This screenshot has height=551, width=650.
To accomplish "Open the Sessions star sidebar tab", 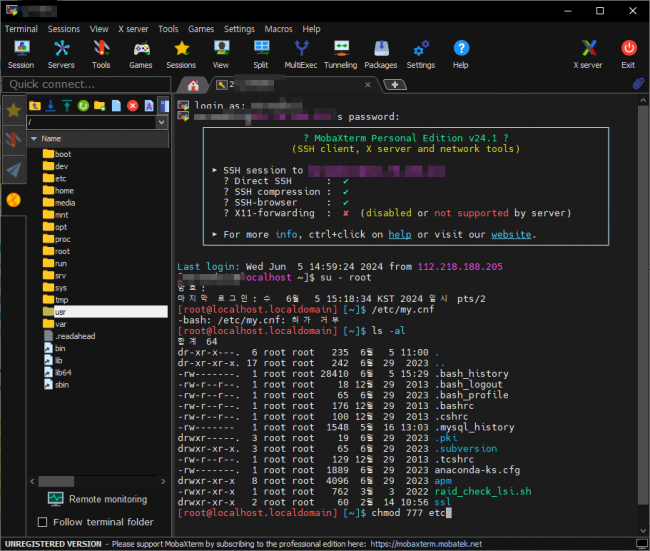I will coord(14,110).
